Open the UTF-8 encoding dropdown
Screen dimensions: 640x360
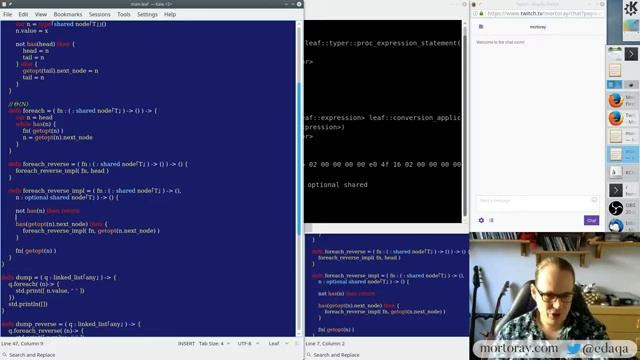click(x=248, y=344)
